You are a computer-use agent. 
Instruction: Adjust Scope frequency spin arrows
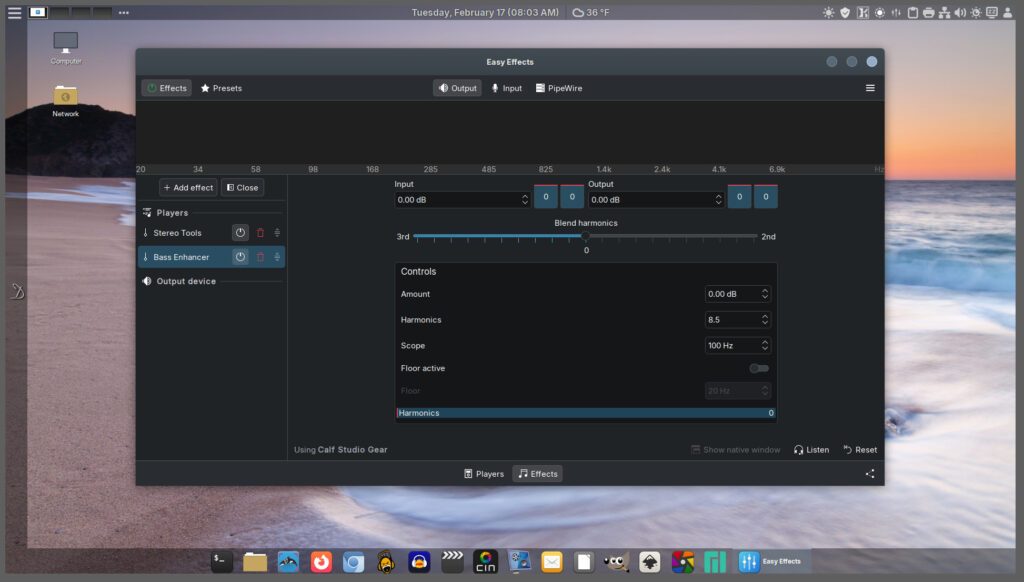pyautogui.click(x=765, y=346)
